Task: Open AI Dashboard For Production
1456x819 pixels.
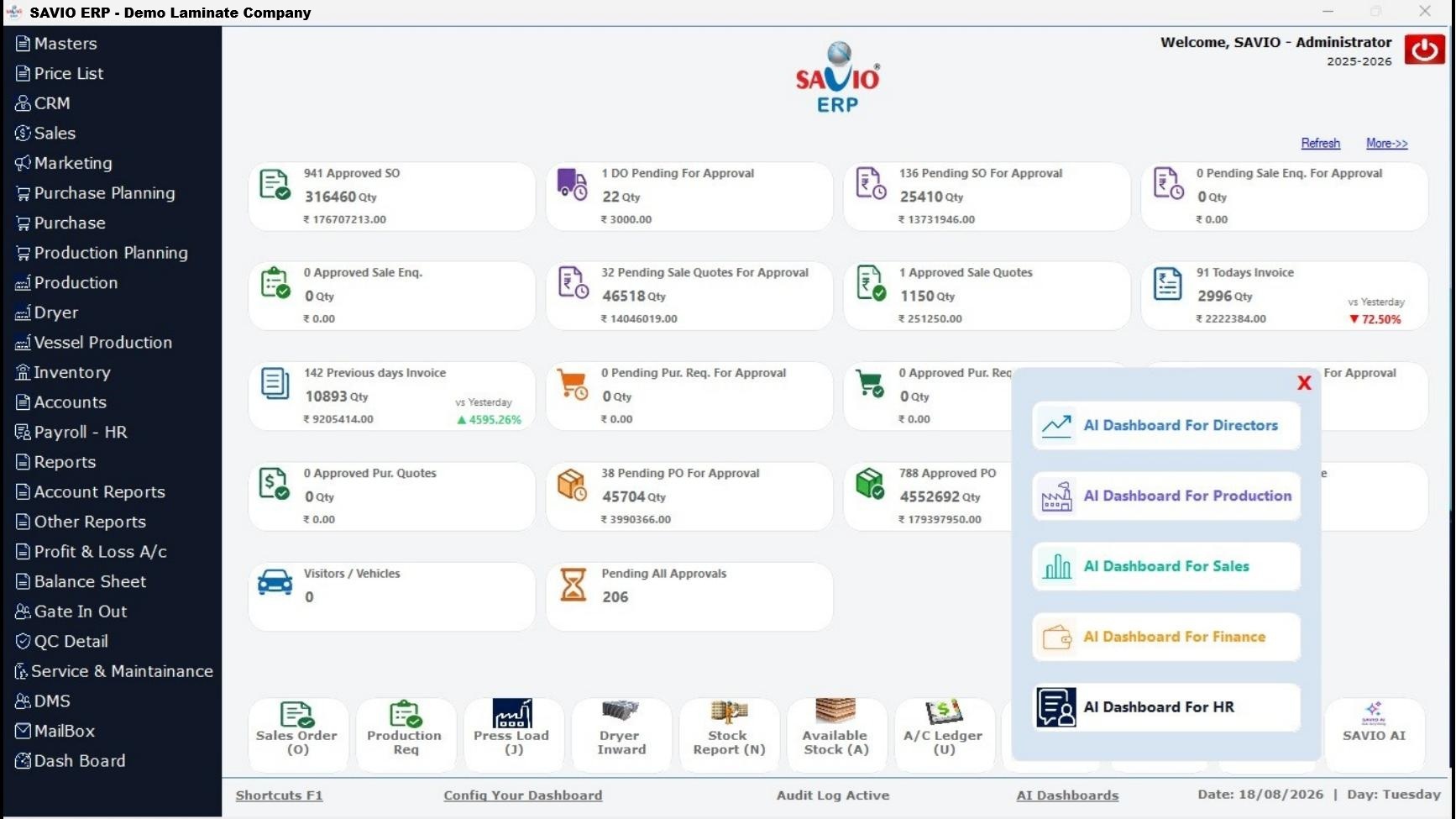Action: point(1166,496)
